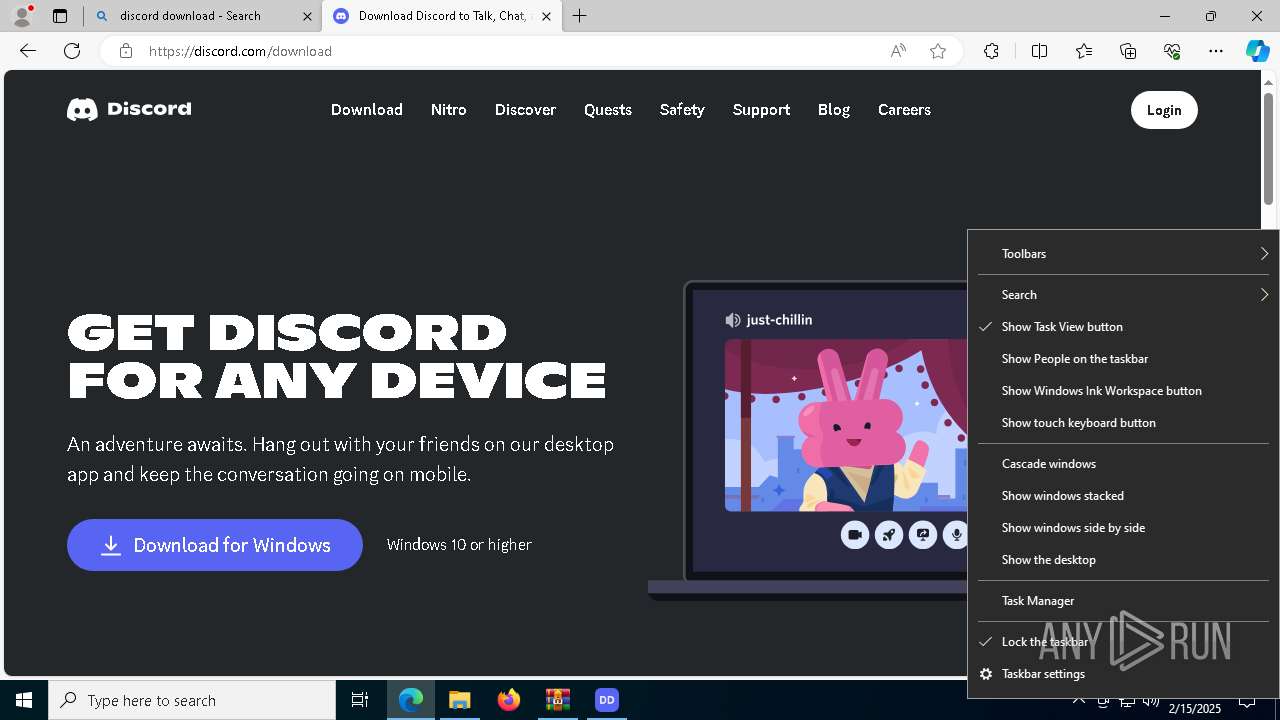Open the Careers nav link

(904, 110)
